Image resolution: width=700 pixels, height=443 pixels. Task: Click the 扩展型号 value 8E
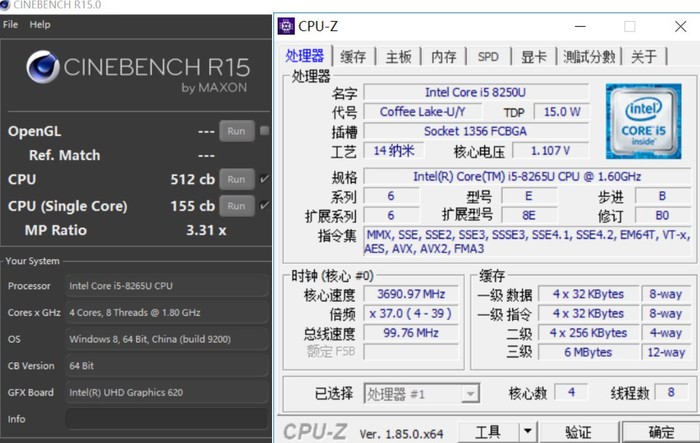[x=529, y=215]
